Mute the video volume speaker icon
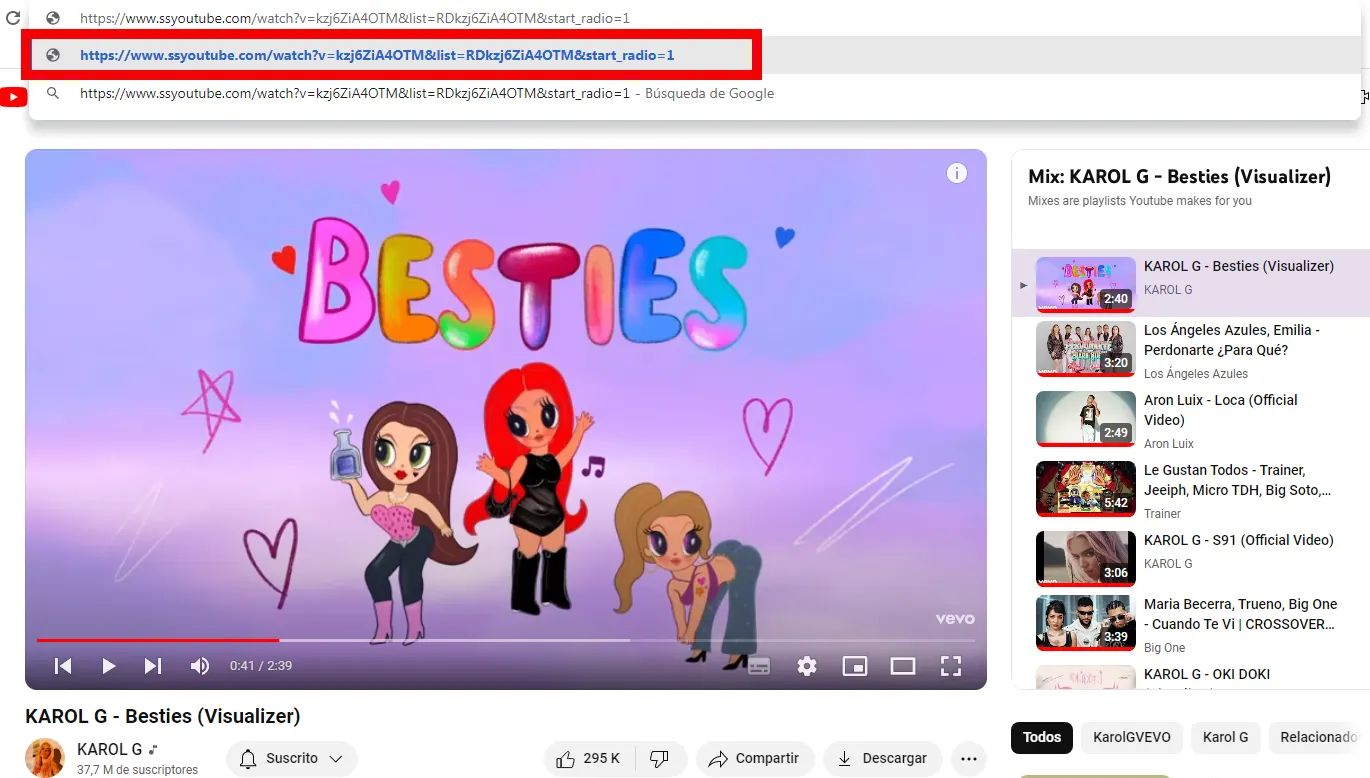Viewport: 1370px width, 778px height. (x=200, y=666)
